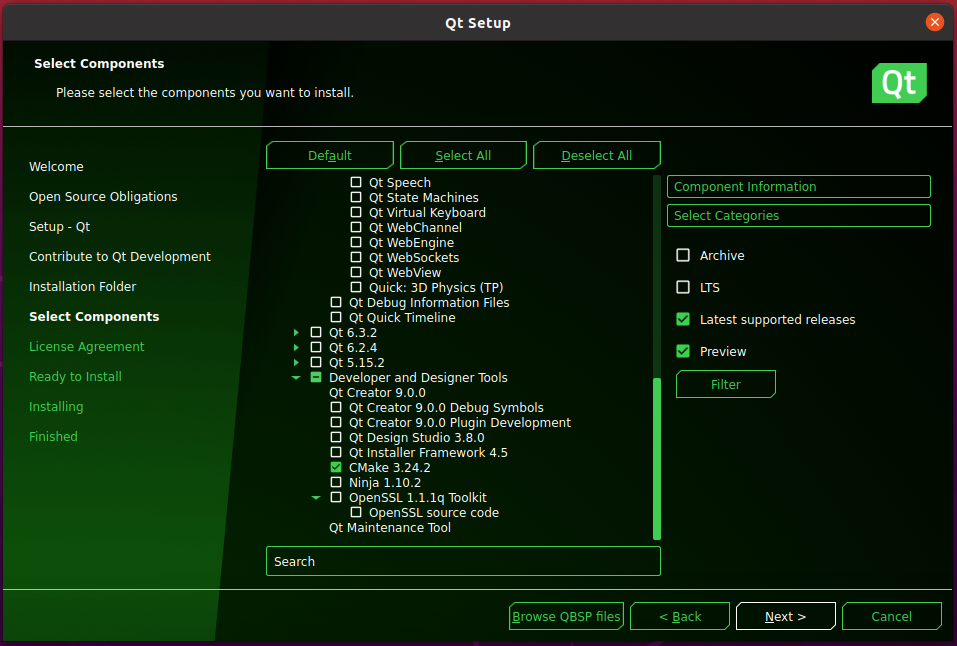
Task: Click the Finished step label
Action: click(x=53, y=436)
